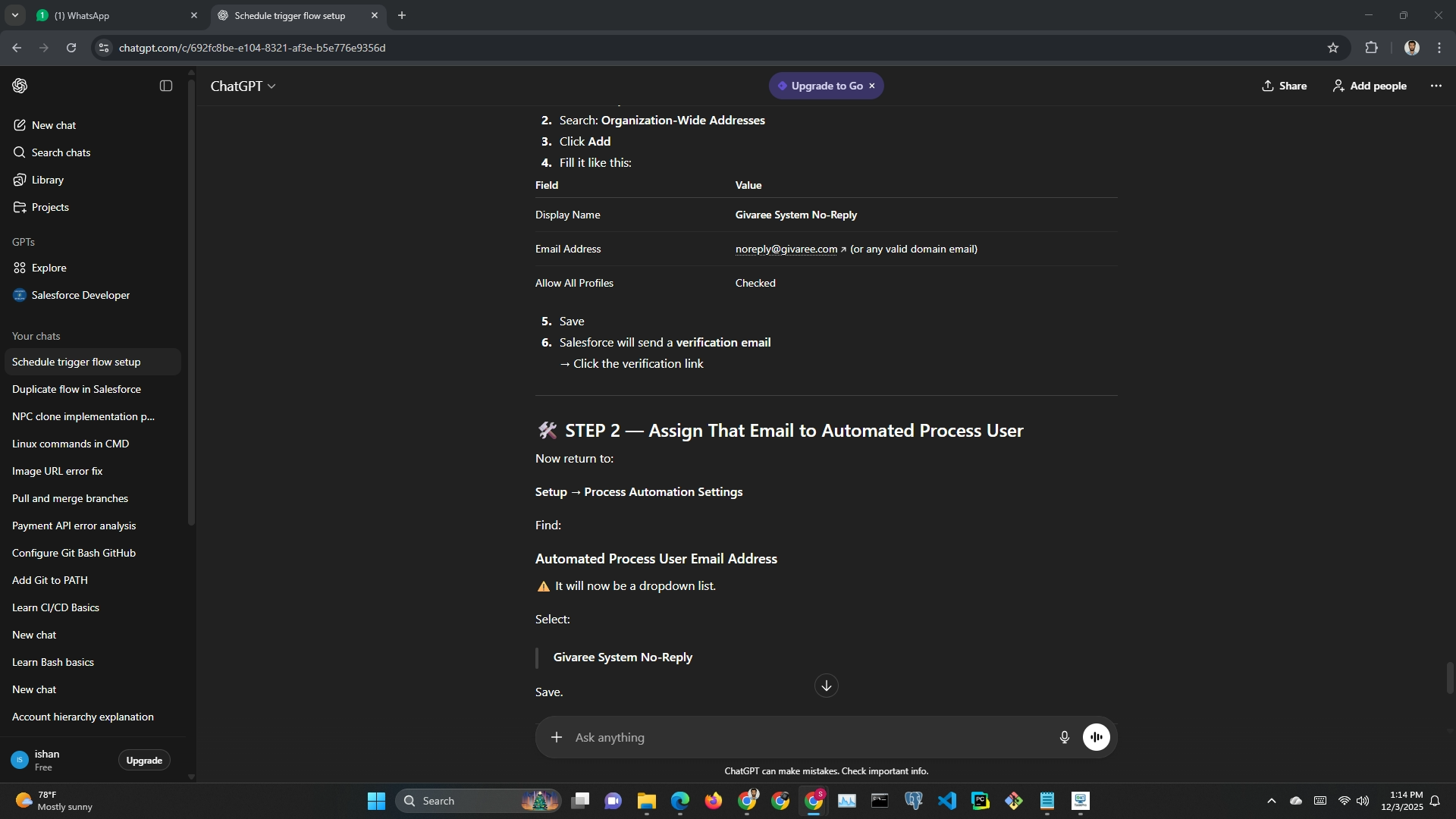
Task: Collapse the sidebar with the panel toggle
Action: (x=166, y=86)
